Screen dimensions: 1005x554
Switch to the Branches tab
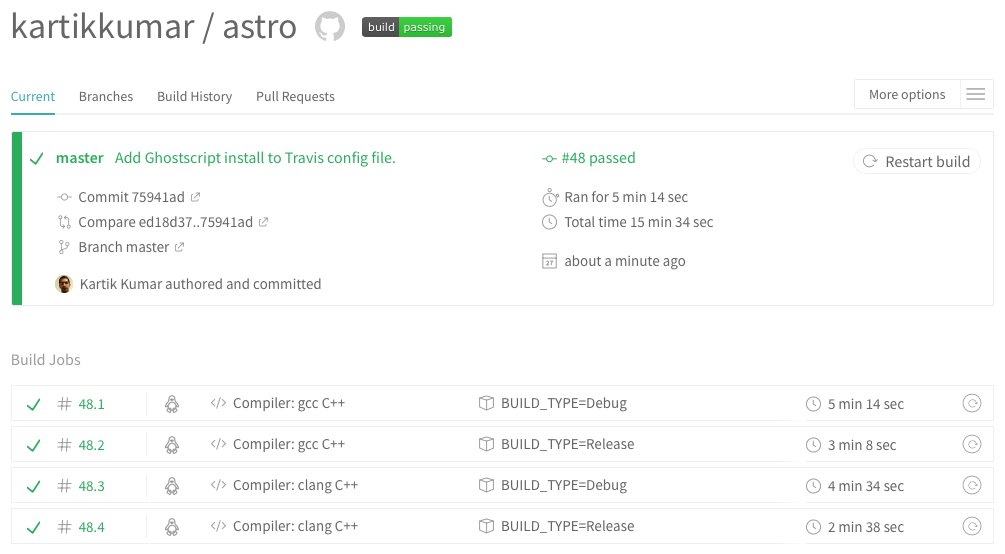106,96
